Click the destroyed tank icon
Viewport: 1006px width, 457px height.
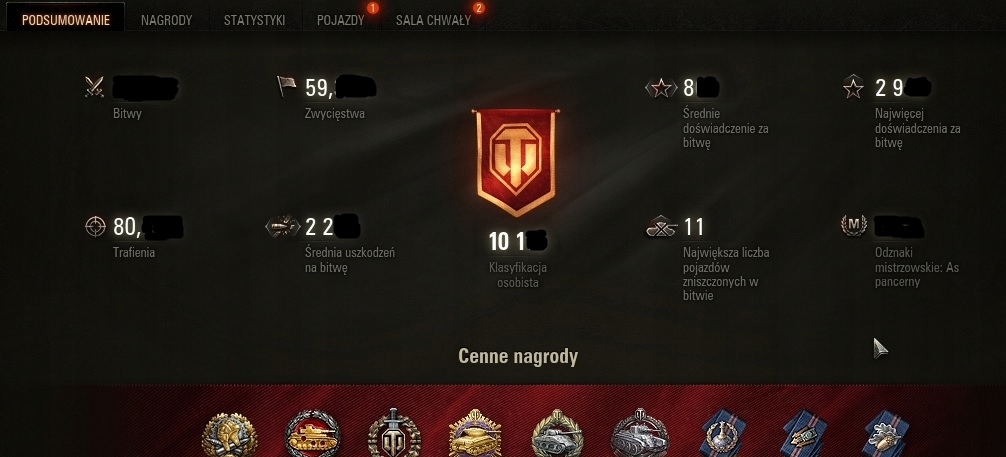661,227
